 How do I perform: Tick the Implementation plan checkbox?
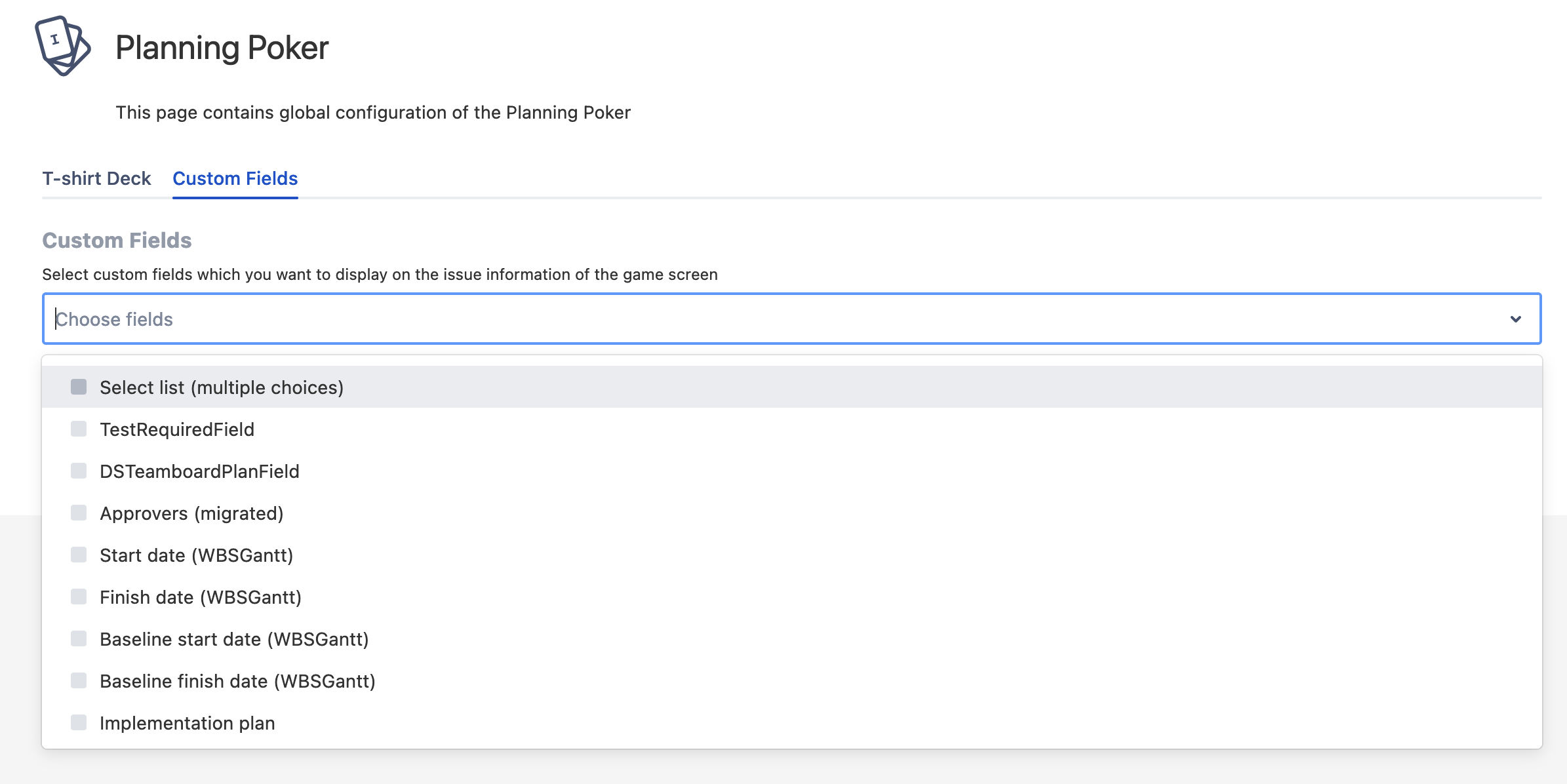click(79, 722)
